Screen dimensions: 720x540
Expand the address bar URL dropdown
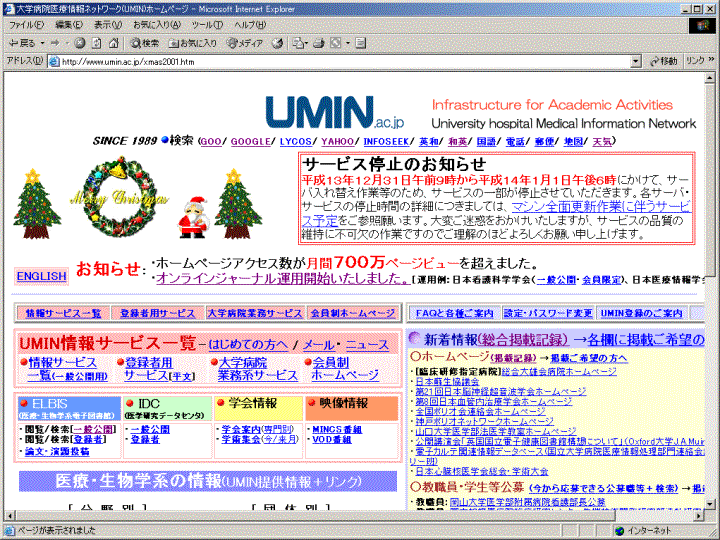tap(641, 61)
